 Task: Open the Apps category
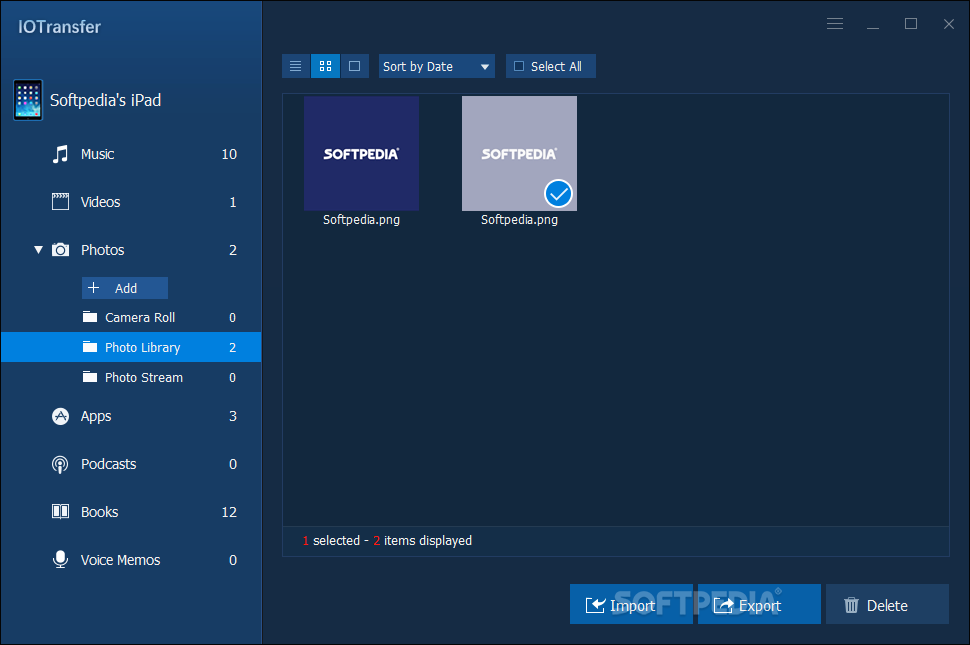tap(131, 416)
